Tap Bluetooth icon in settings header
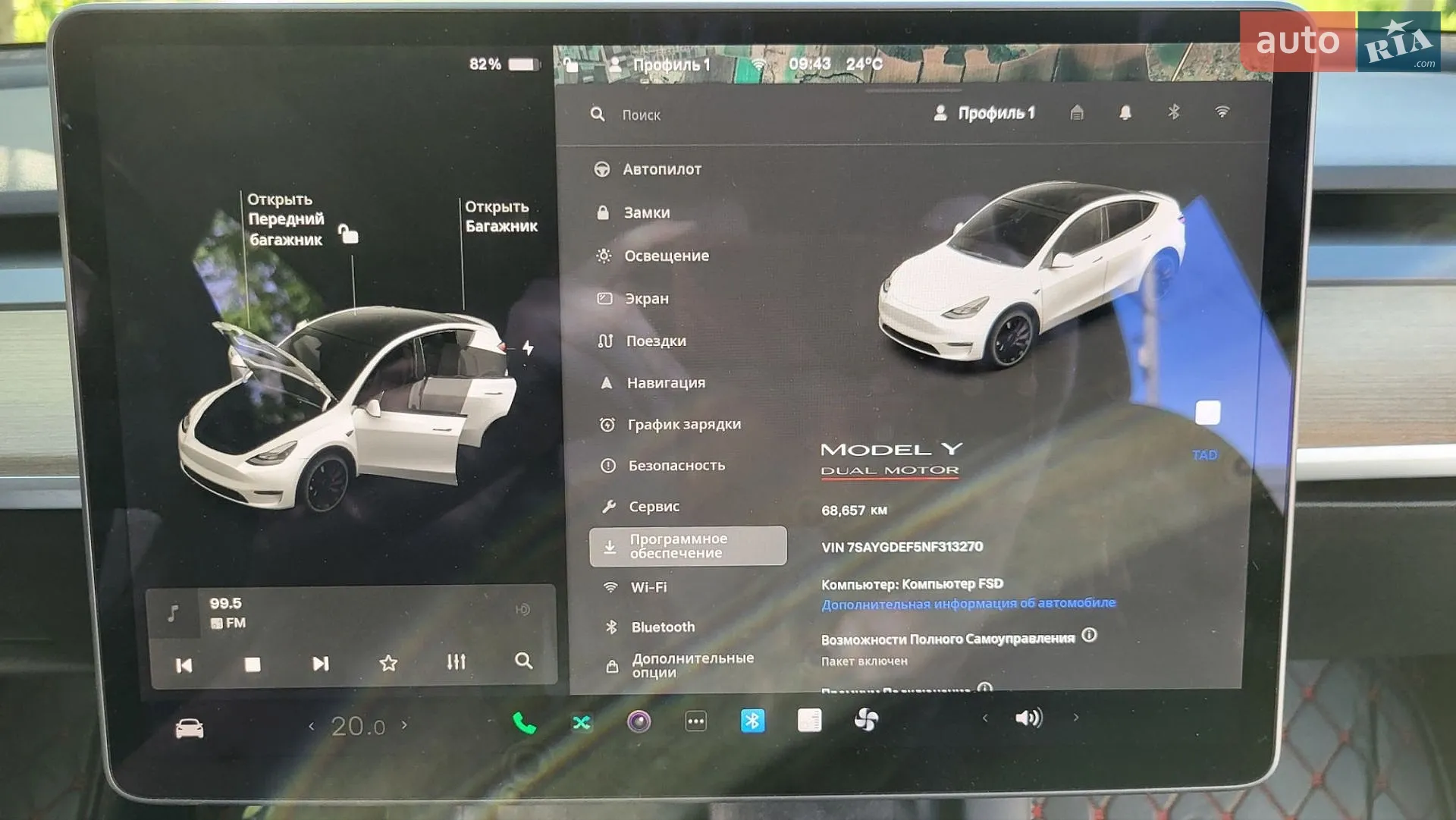 click(x=1174, y=112)
